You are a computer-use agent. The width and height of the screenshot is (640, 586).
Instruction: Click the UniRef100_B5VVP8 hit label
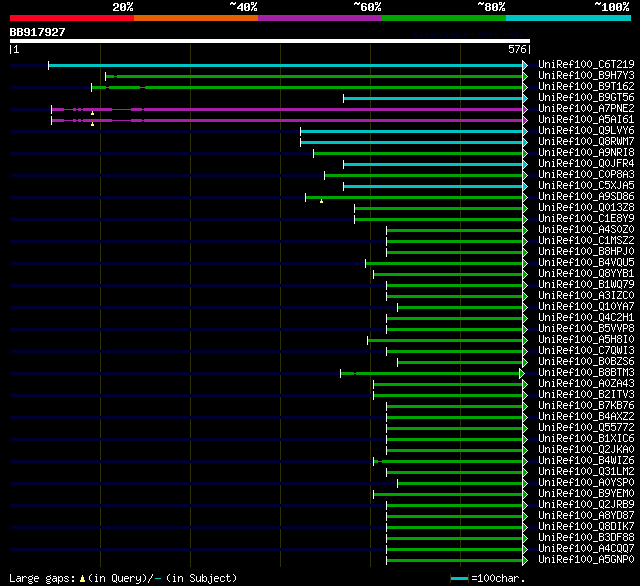586,329
